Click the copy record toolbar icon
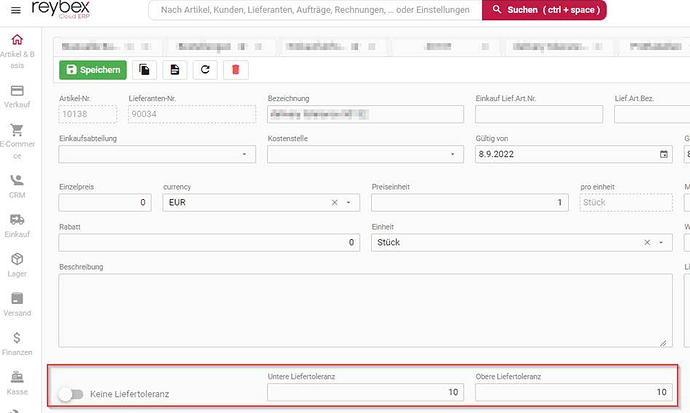 point(146,70)
